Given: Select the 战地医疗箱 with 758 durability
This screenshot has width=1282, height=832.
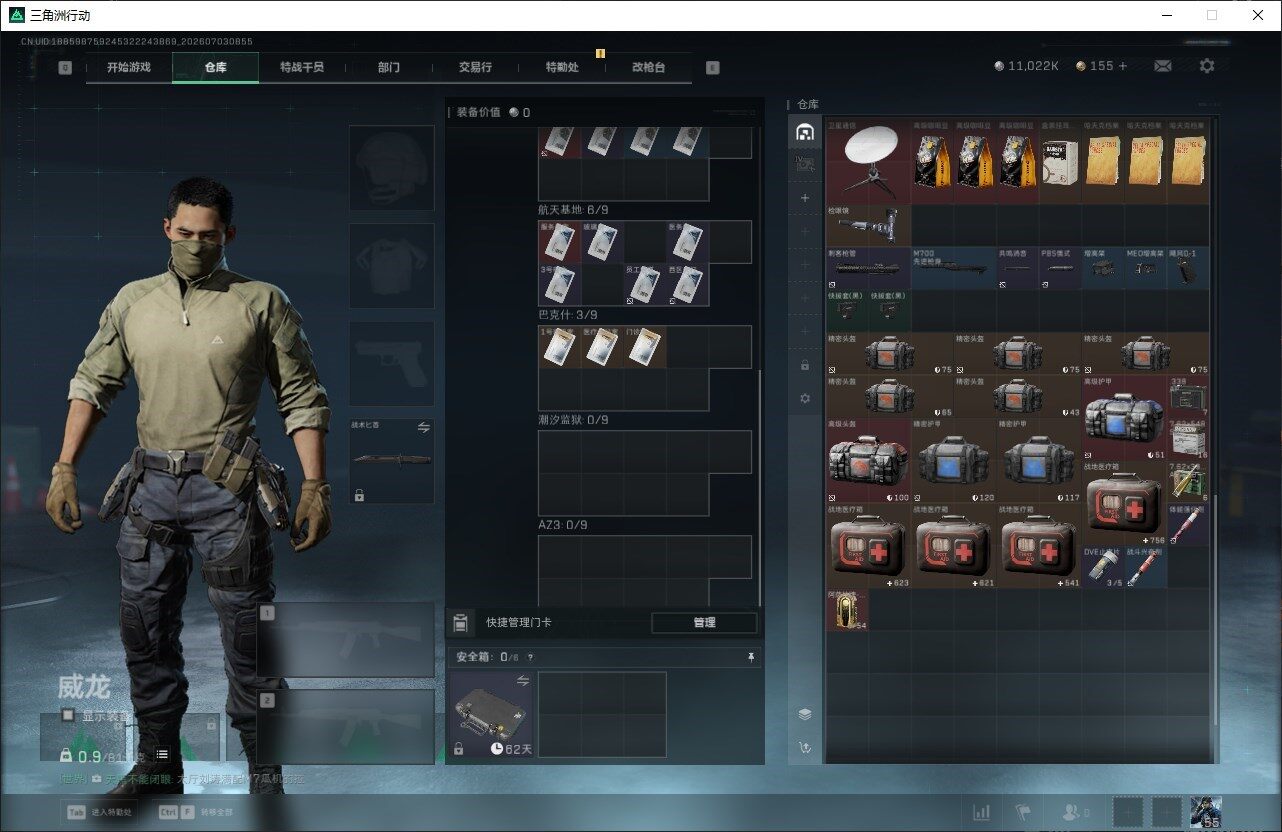Looking at the screenshot, I should pos(1125,503).
